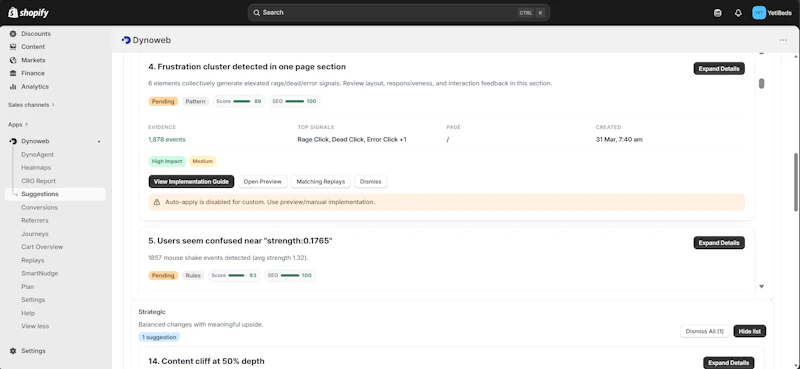The image size is (800, 369).
Task: Click the Finance bank icon
Action: [x=13, y=73]
